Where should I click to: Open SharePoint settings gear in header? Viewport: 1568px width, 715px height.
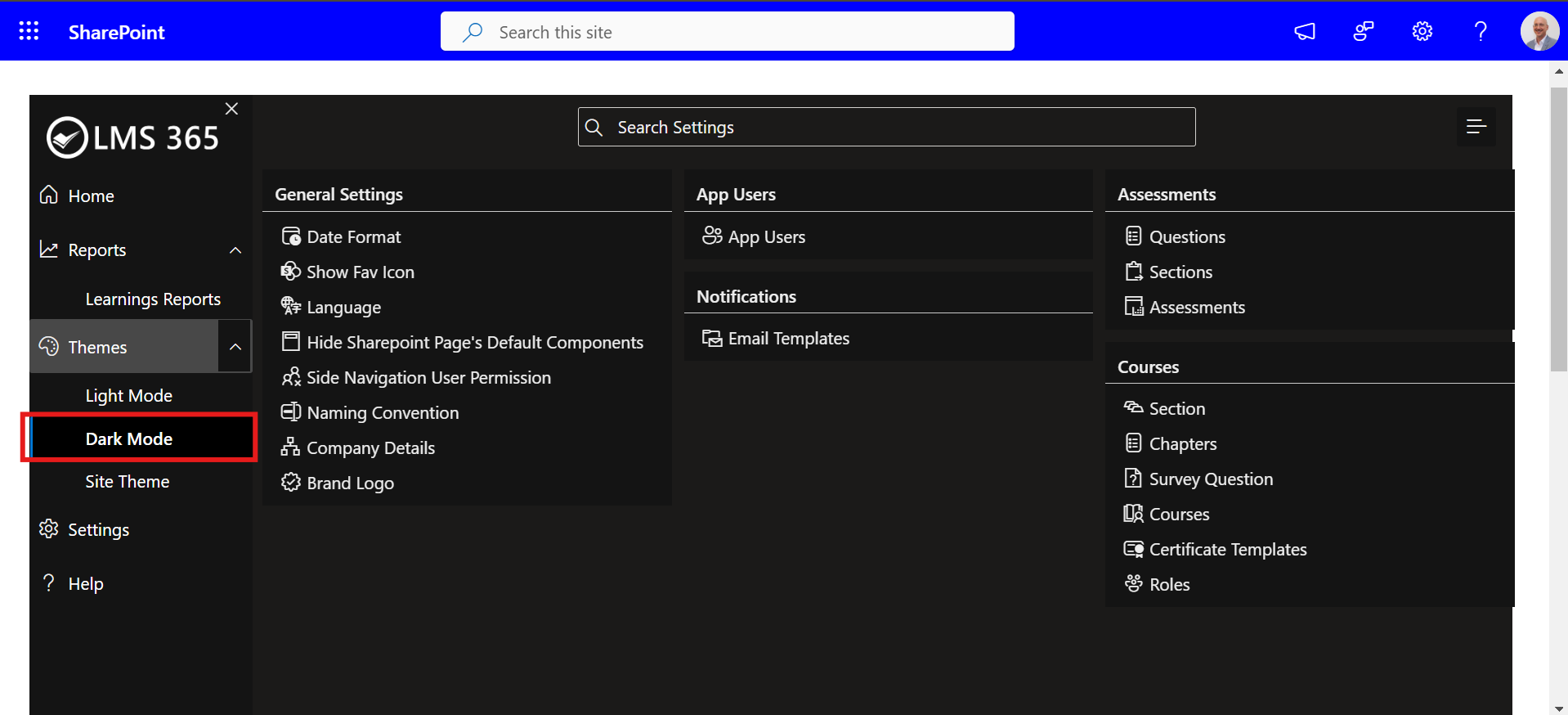(1422, 31)
